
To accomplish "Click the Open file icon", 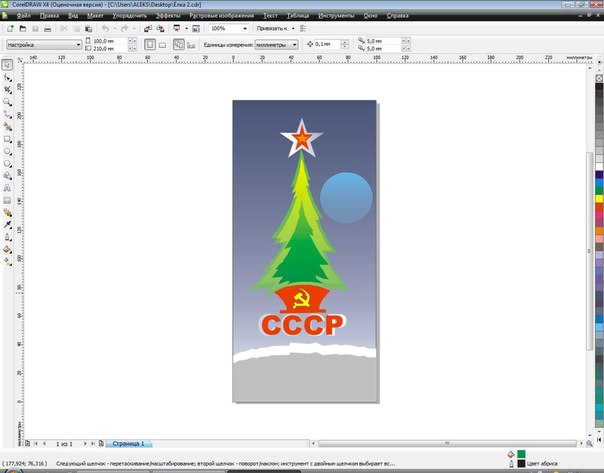I will [23, 29].
